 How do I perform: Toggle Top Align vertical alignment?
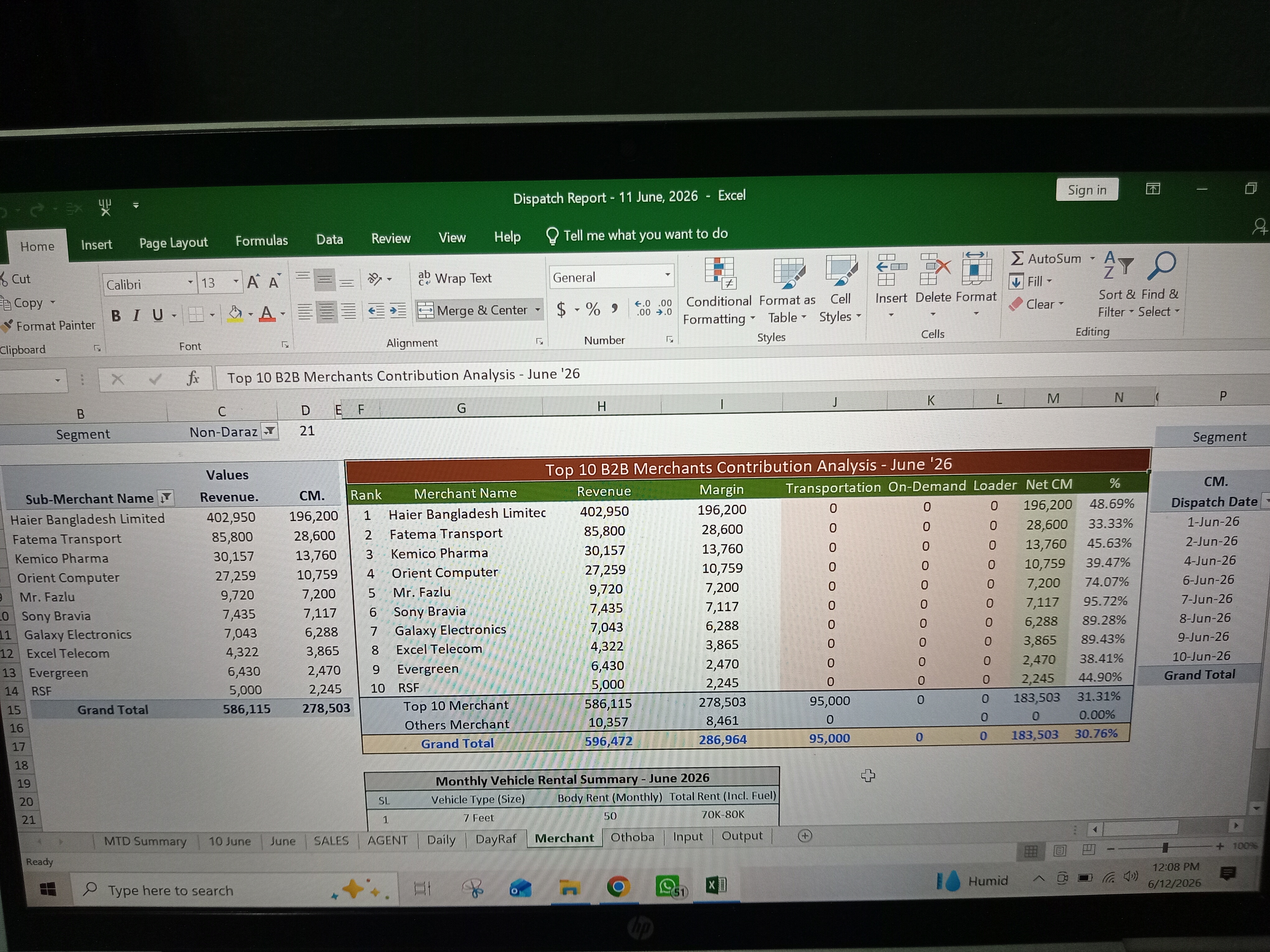point(303,278)
